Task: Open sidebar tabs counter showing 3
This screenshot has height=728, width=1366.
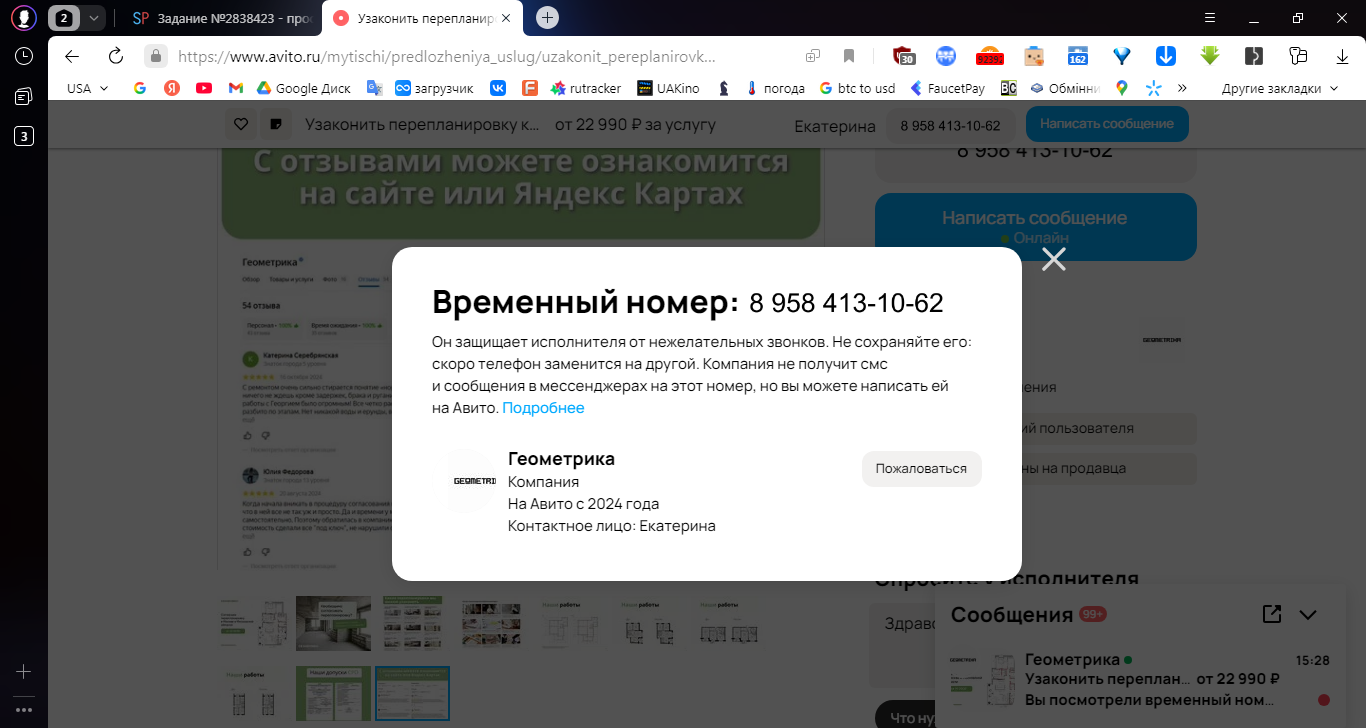Action: (24, 136)
